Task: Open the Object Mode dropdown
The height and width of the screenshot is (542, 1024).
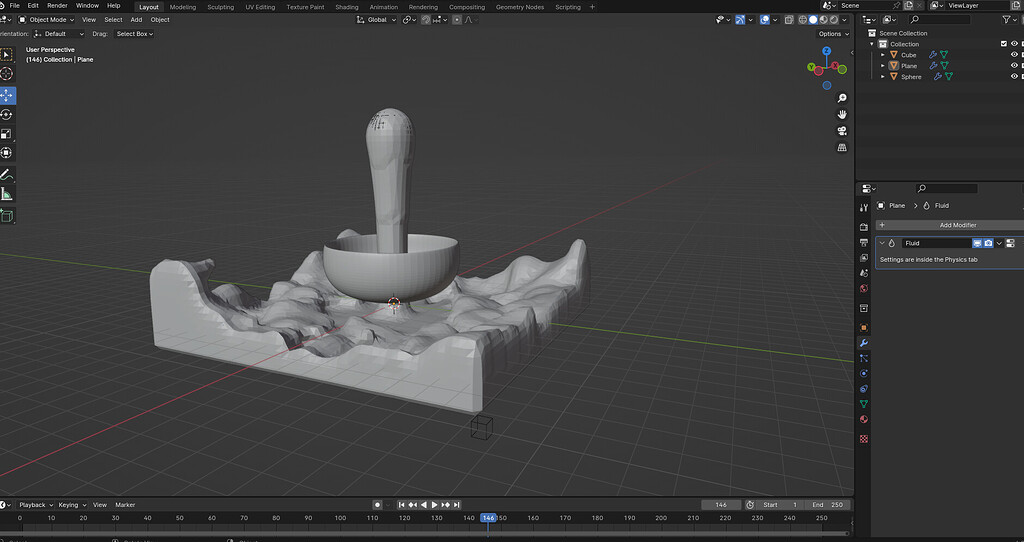Action: point(46,20)
